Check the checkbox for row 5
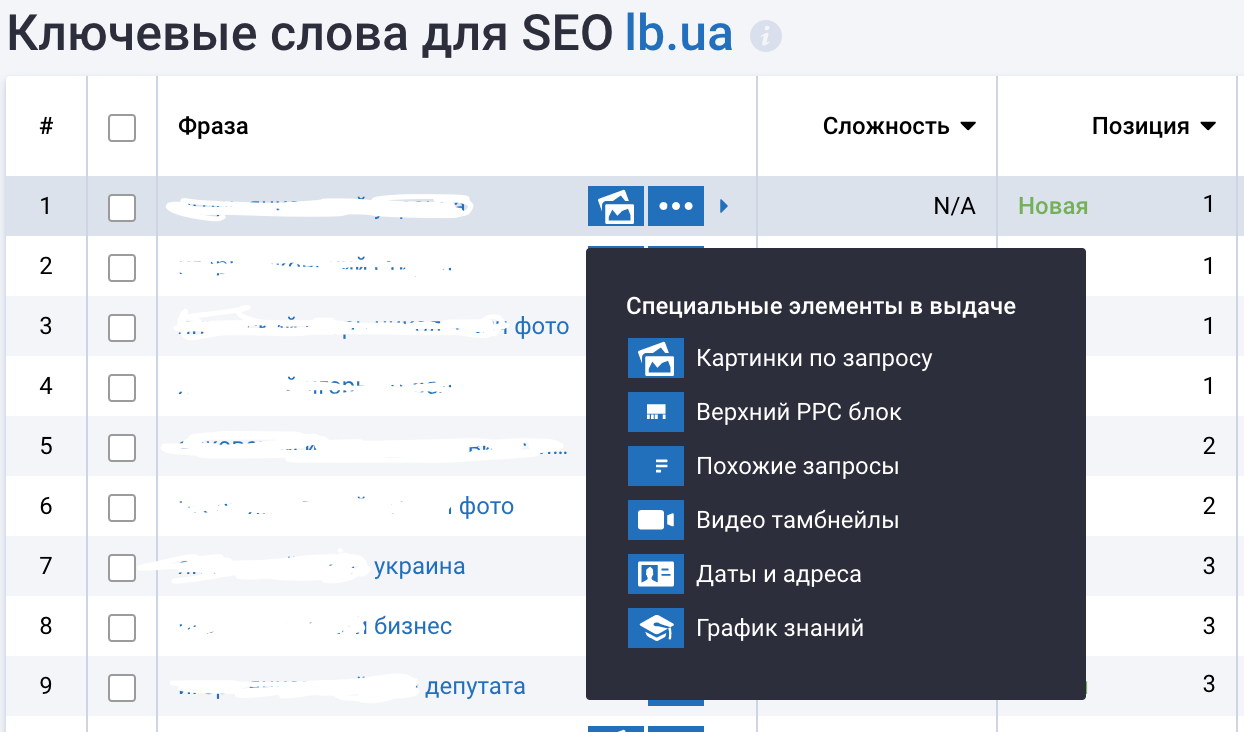This screenshot has width=1244, height=732. coord(122,447)
